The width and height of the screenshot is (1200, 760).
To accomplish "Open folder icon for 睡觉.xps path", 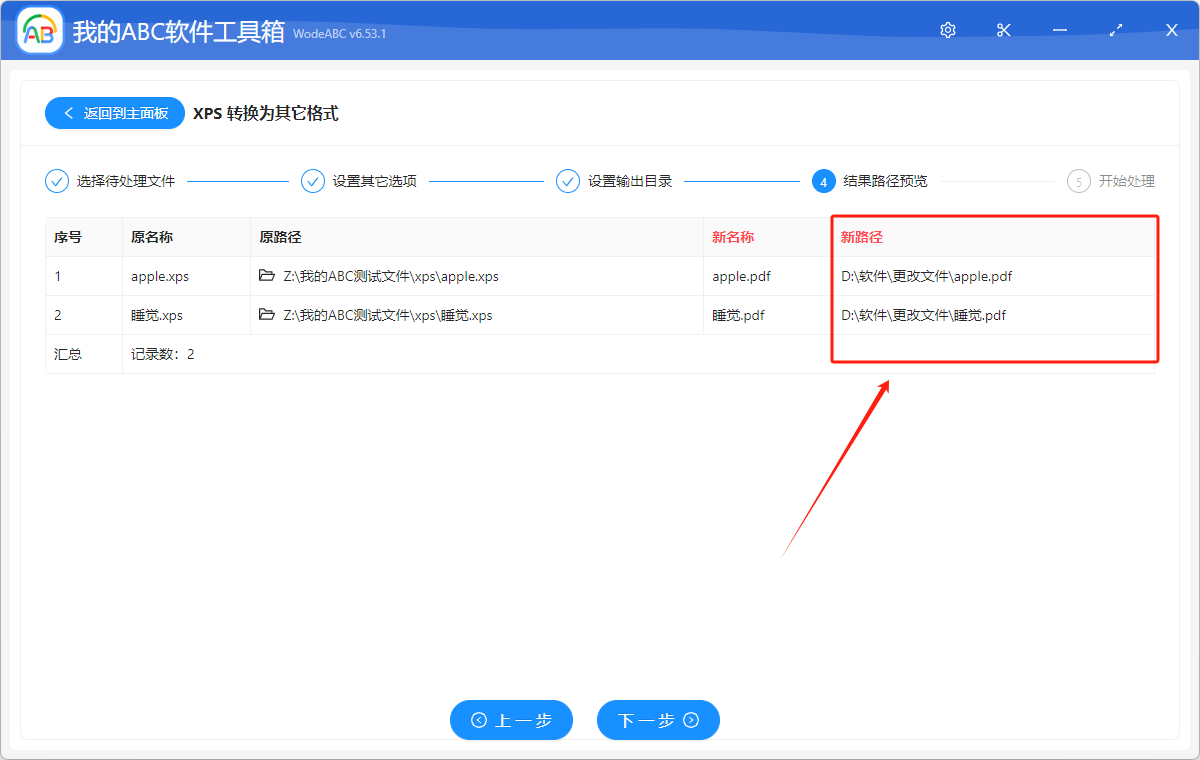I will pos(266,315).
